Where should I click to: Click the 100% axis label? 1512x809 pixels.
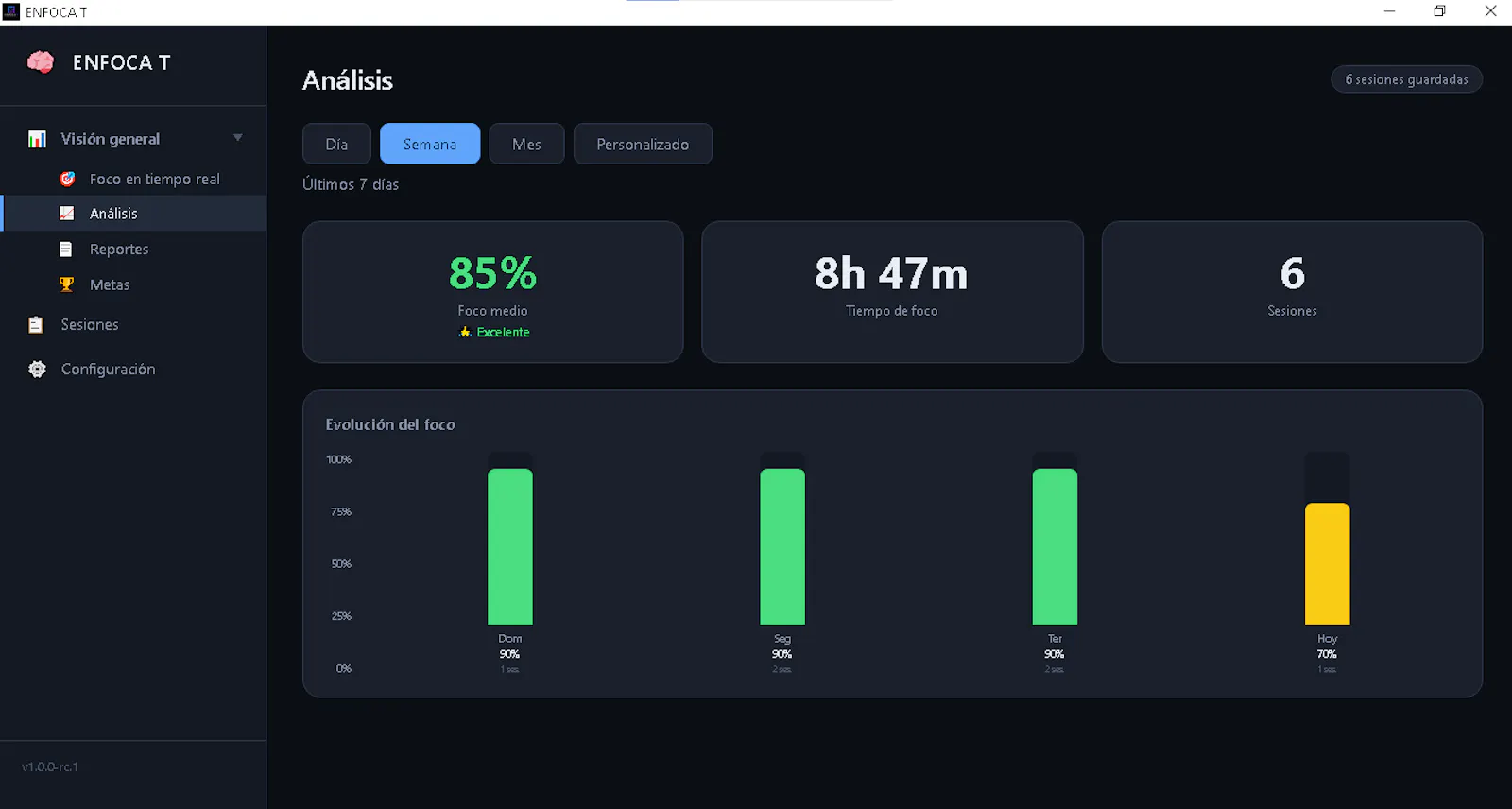click(x=338, y=459)
